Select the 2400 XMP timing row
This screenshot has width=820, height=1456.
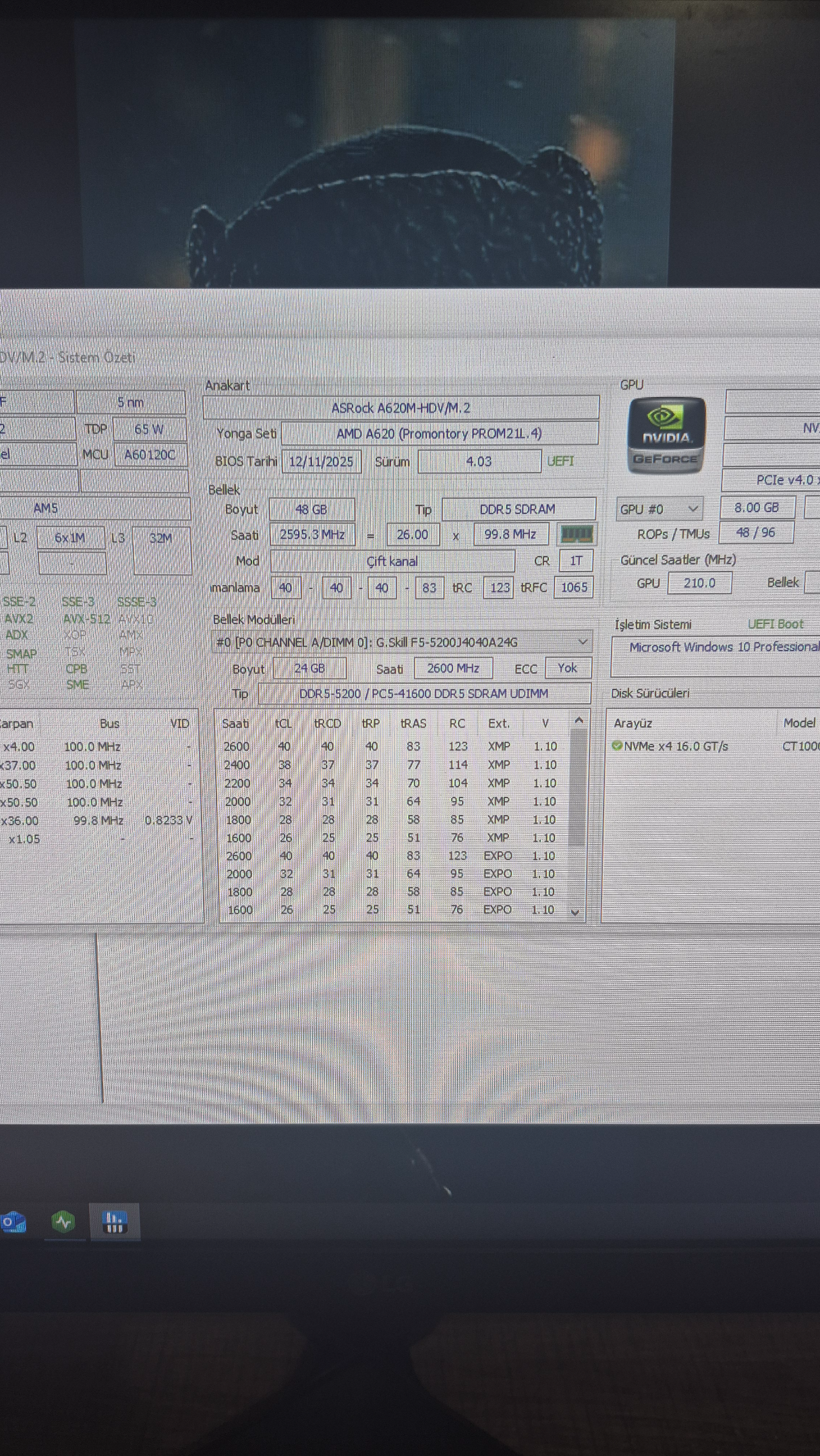391,765
